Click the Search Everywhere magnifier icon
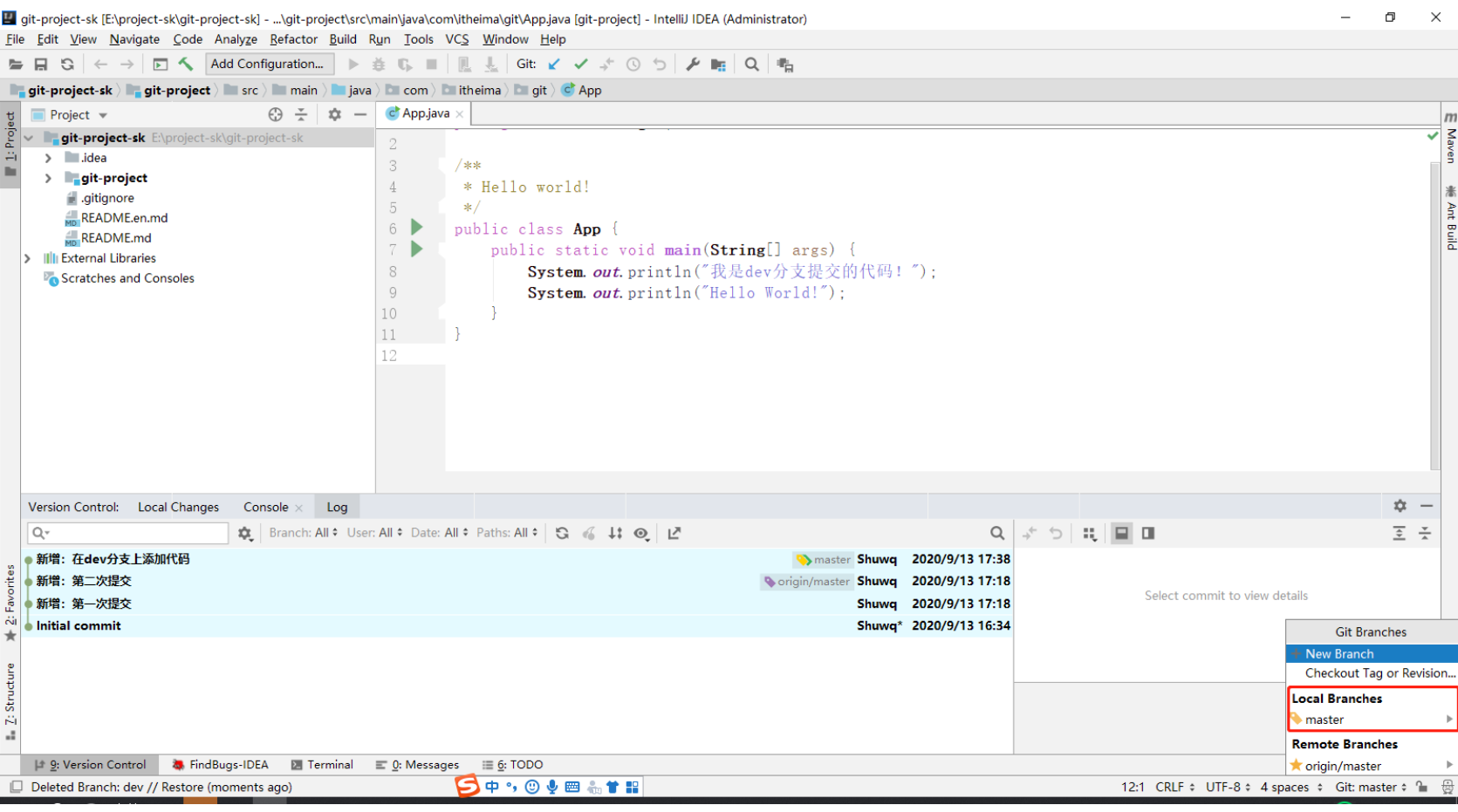Viewport: 1458px width, 812px height. [x=751, y=64]
